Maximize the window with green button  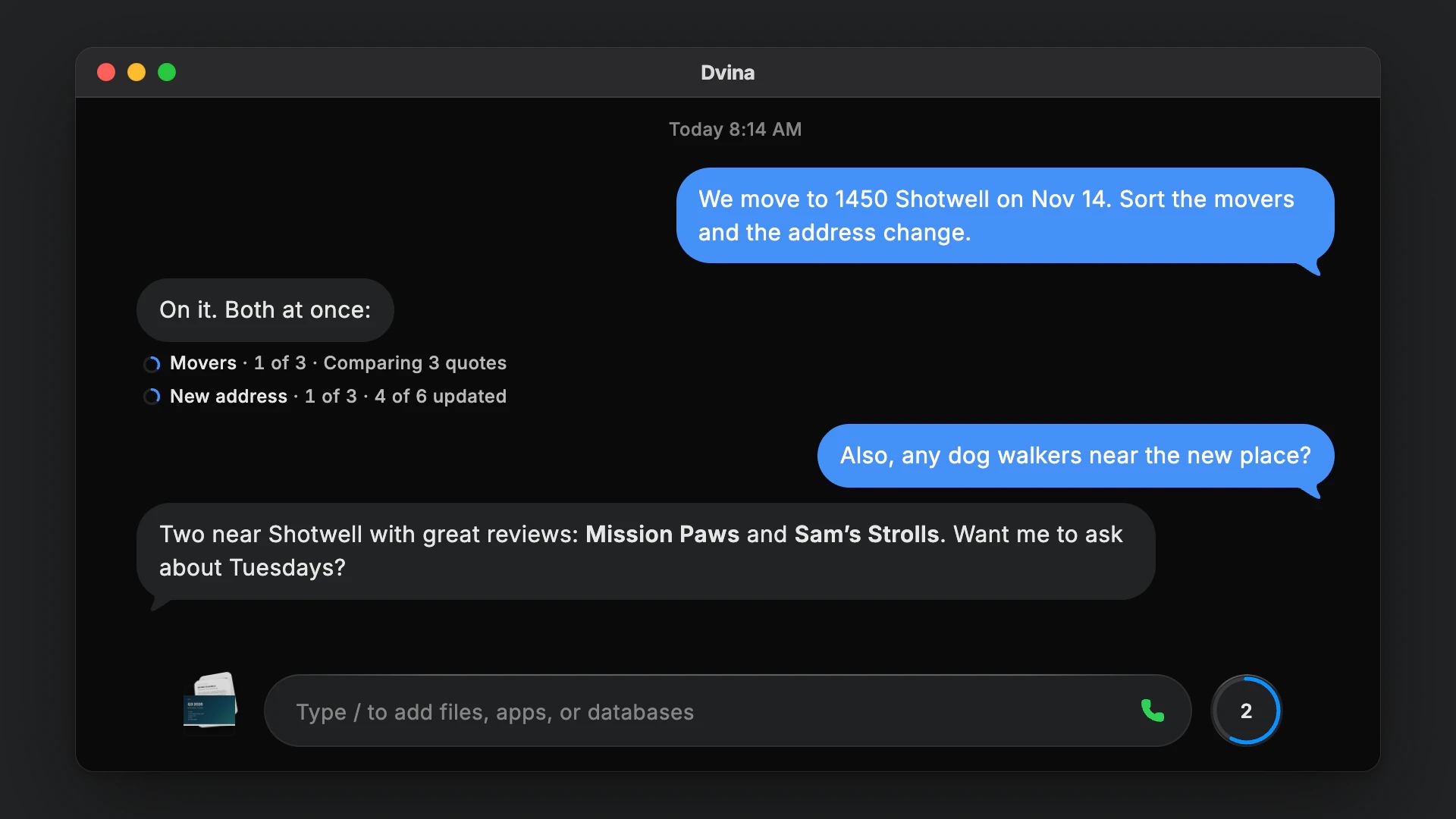tap(167, 72)
